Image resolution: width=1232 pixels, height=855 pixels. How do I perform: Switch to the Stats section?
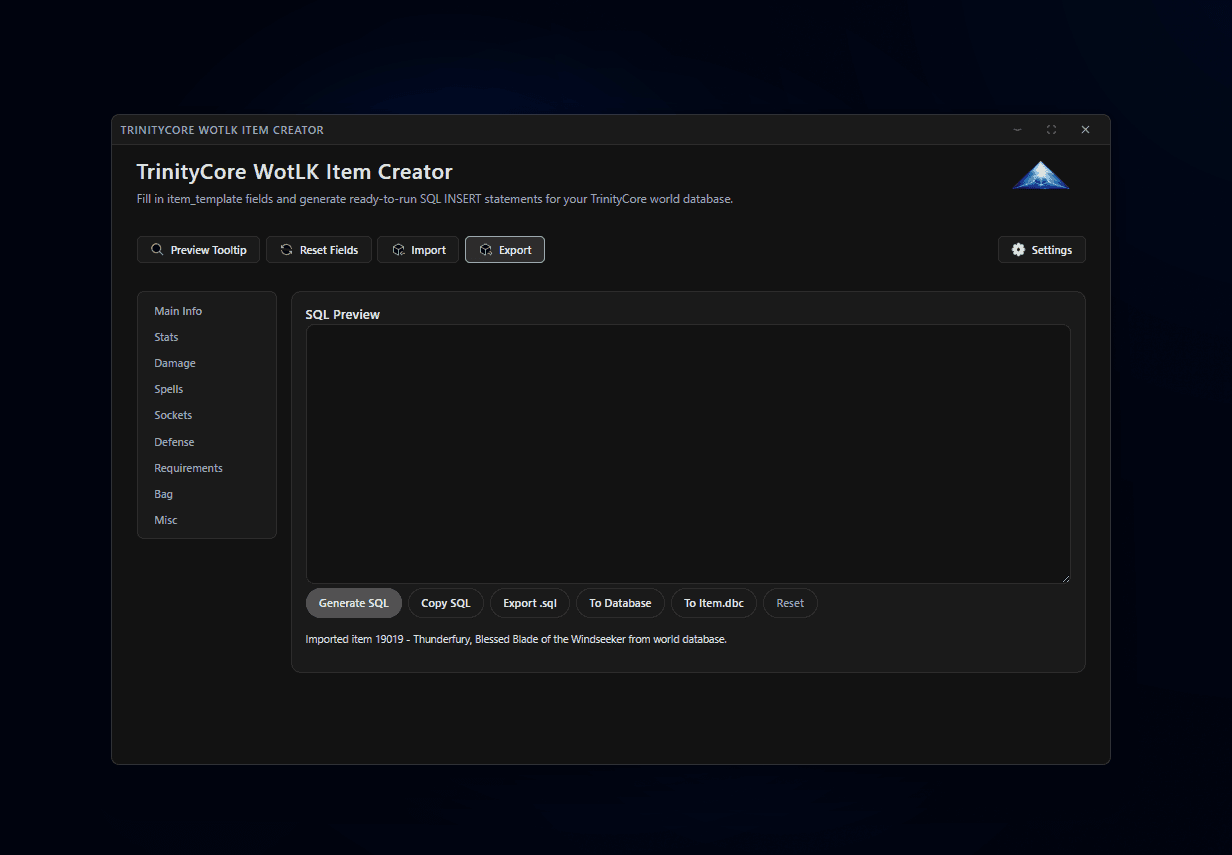coord(166,337)
